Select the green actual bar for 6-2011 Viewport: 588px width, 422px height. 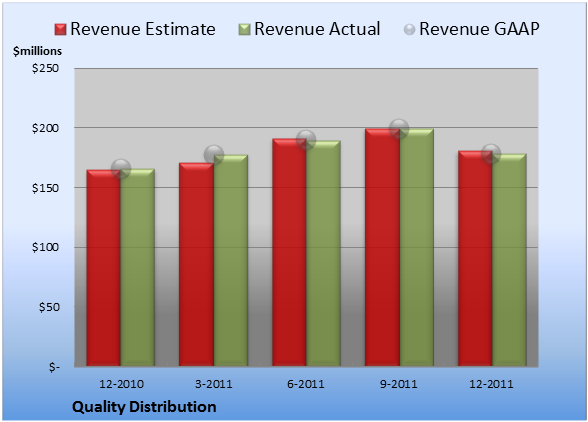(323, 253)
